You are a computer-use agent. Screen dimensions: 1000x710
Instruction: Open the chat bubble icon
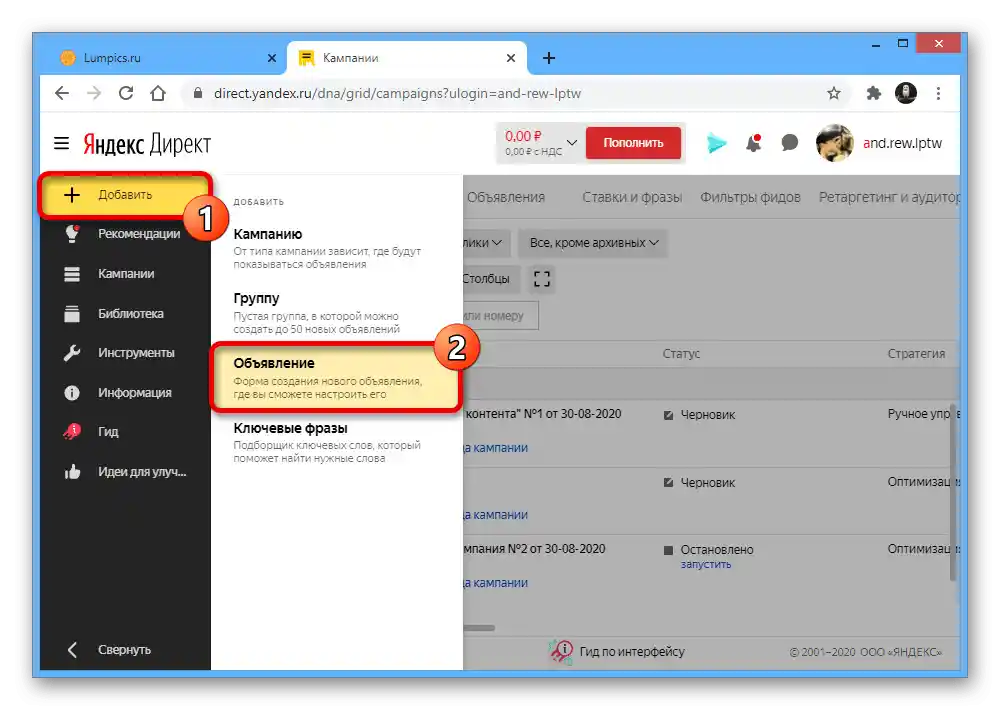pos(790,142)
